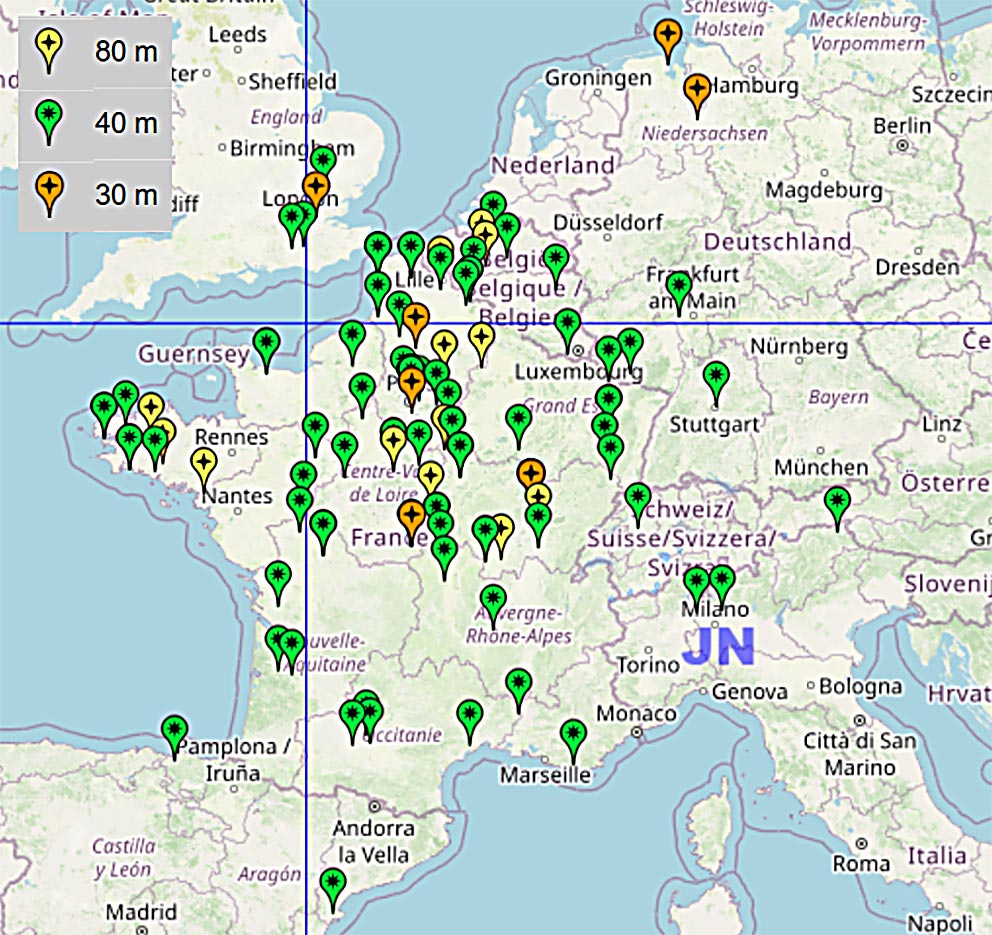Screen dimensions: 992x935
Task: Select the orange marker beside the France label
Action: pyautogui.click(x=411, y=517)
